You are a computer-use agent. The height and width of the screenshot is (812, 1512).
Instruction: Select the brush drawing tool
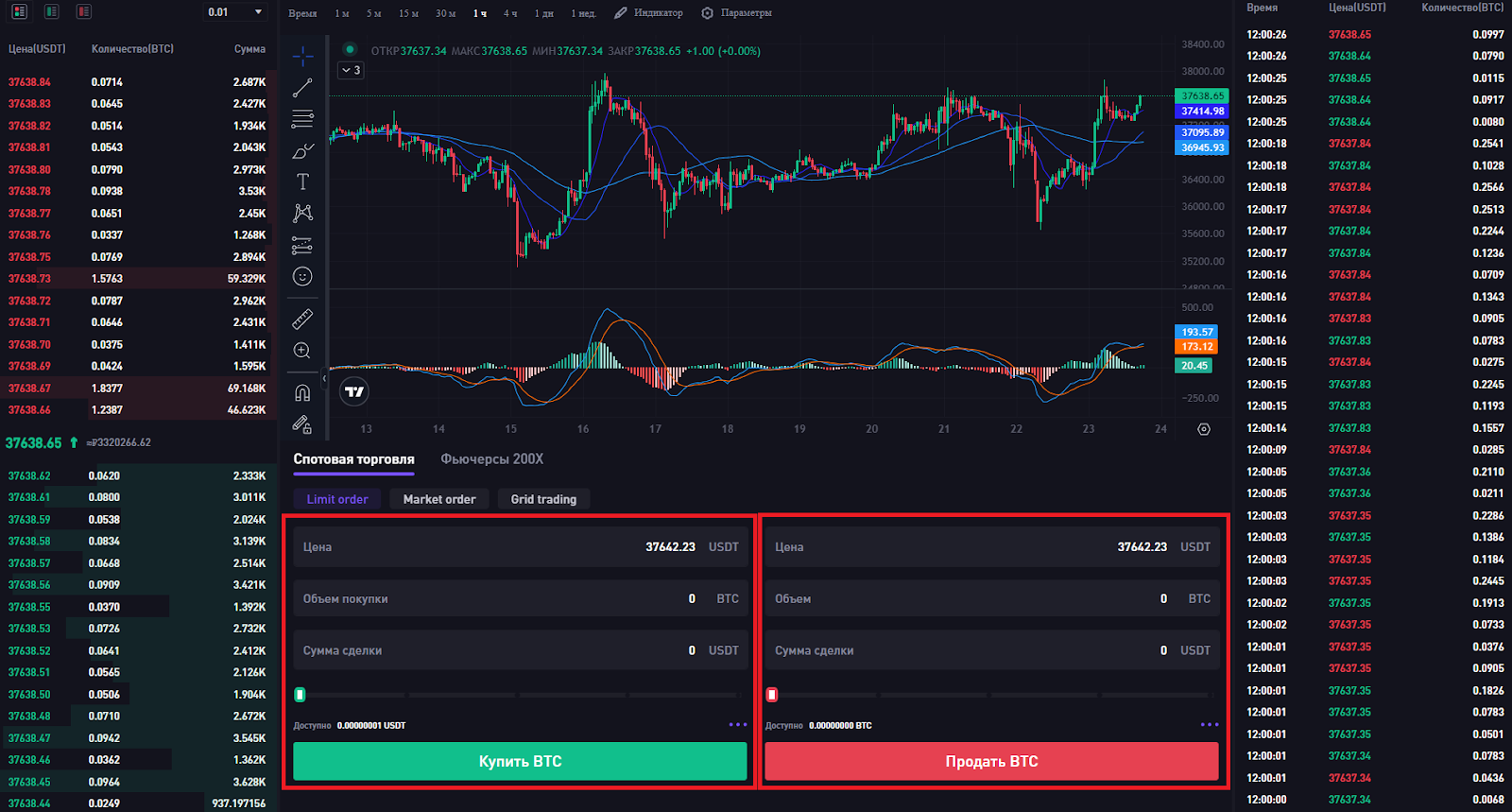coord(302,150)
